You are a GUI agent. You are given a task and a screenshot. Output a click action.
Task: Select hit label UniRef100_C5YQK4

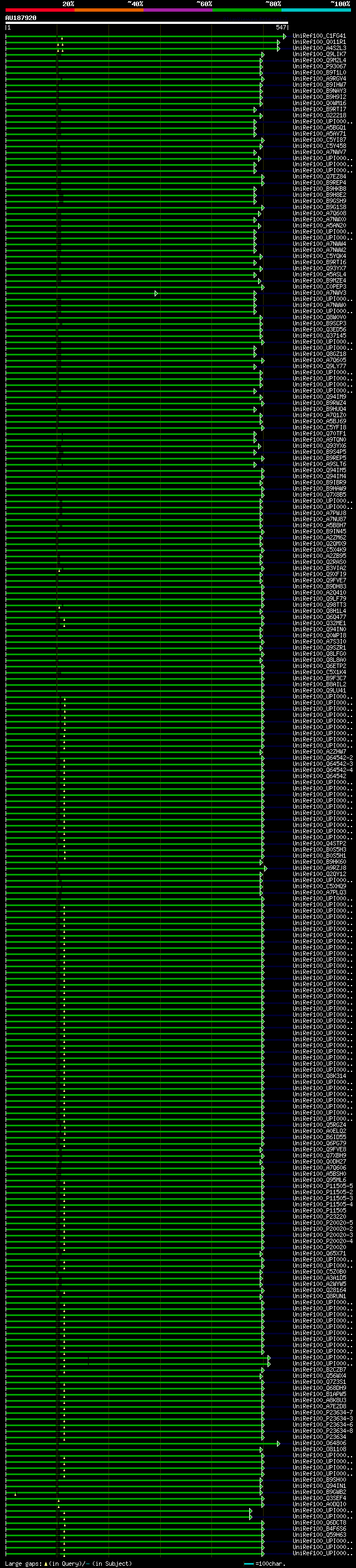point(319,256)
